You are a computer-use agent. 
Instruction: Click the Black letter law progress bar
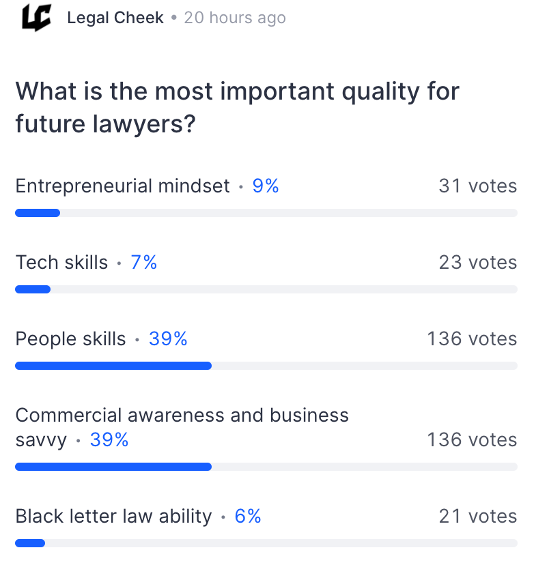tap(266, 543)
